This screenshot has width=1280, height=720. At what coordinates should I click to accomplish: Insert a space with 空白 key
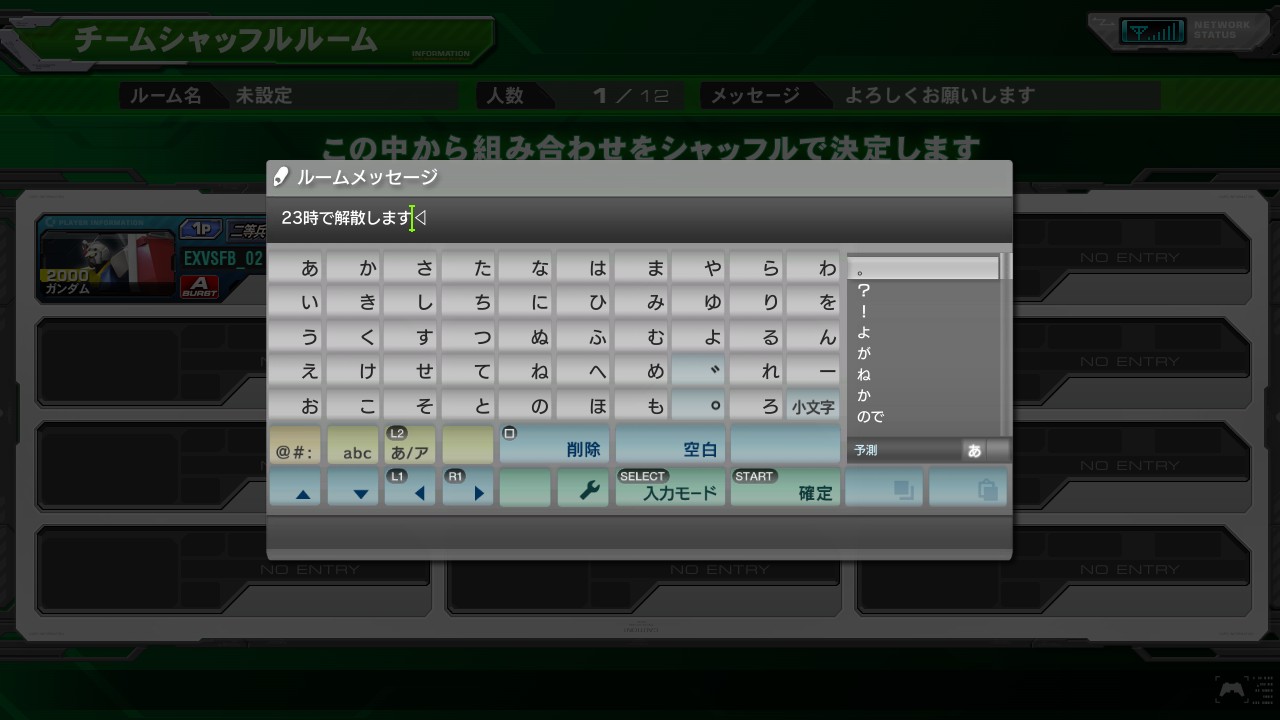pos(670,446)
